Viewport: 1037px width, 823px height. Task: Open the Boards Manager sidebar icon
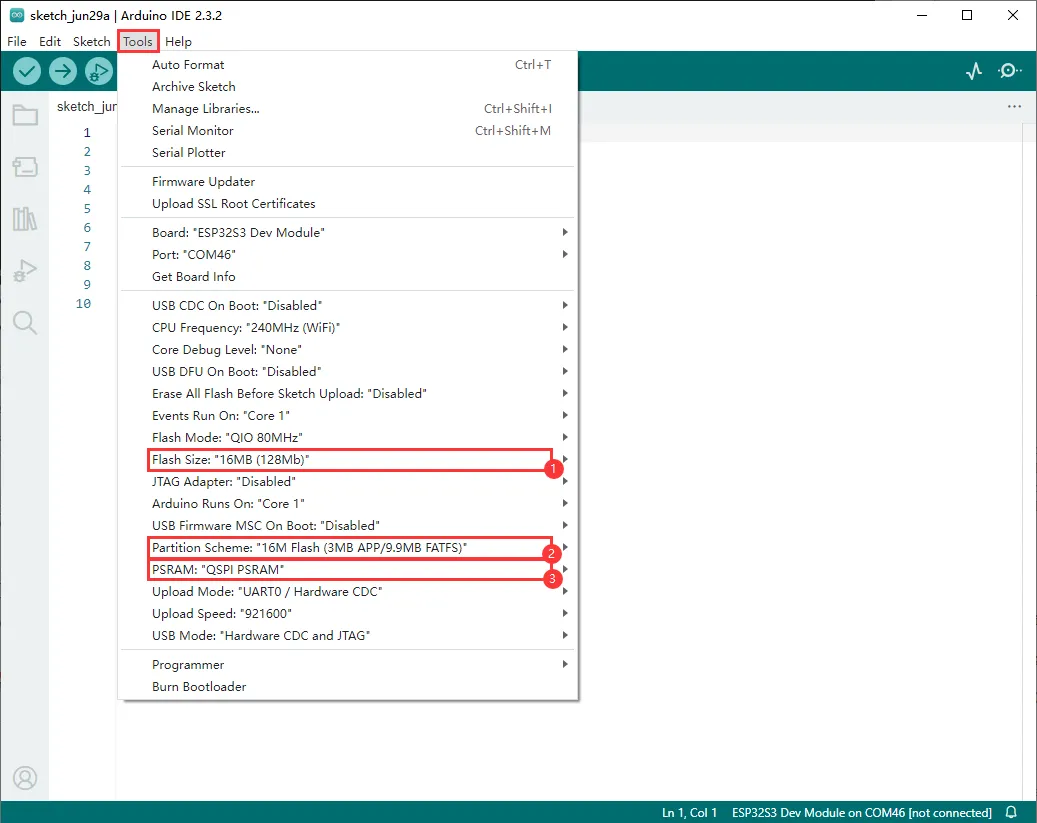25,167
